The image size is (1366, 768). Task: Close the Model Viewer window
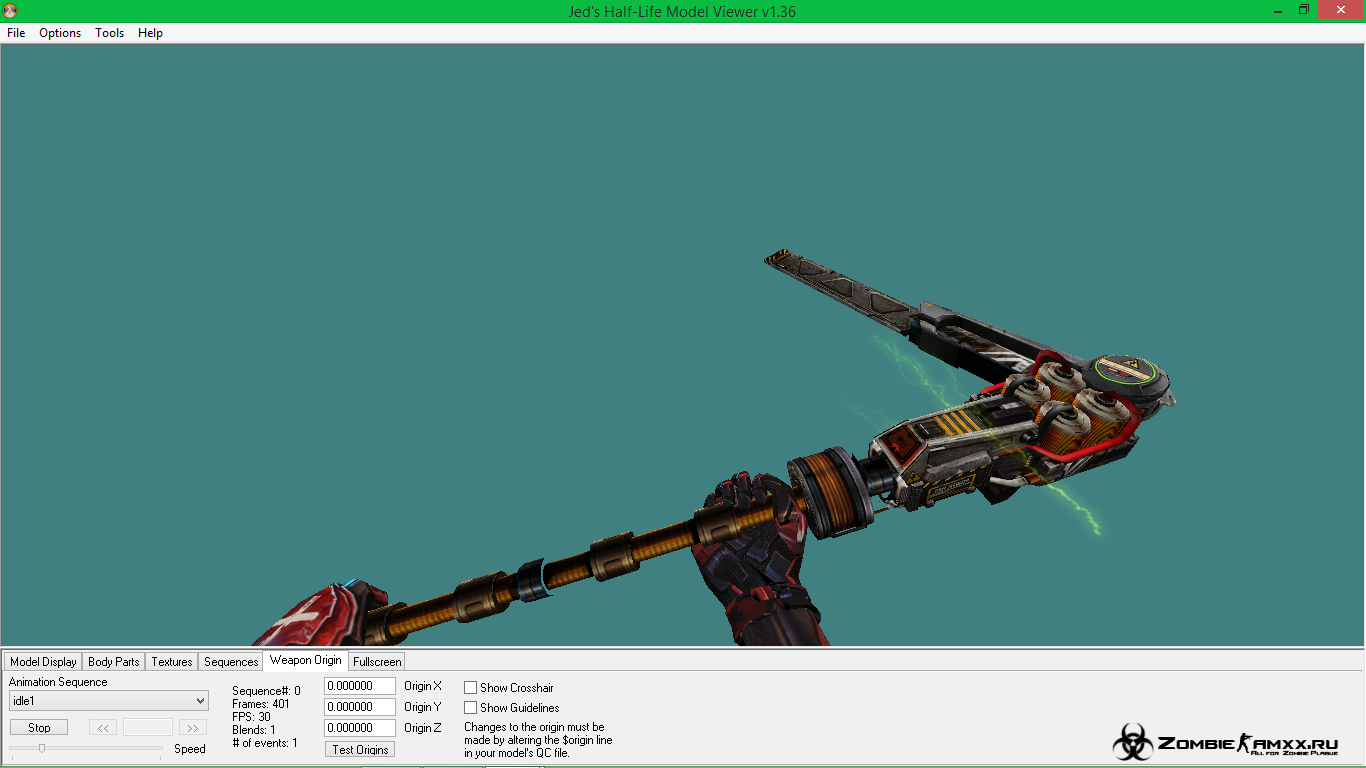(1341, 10)
